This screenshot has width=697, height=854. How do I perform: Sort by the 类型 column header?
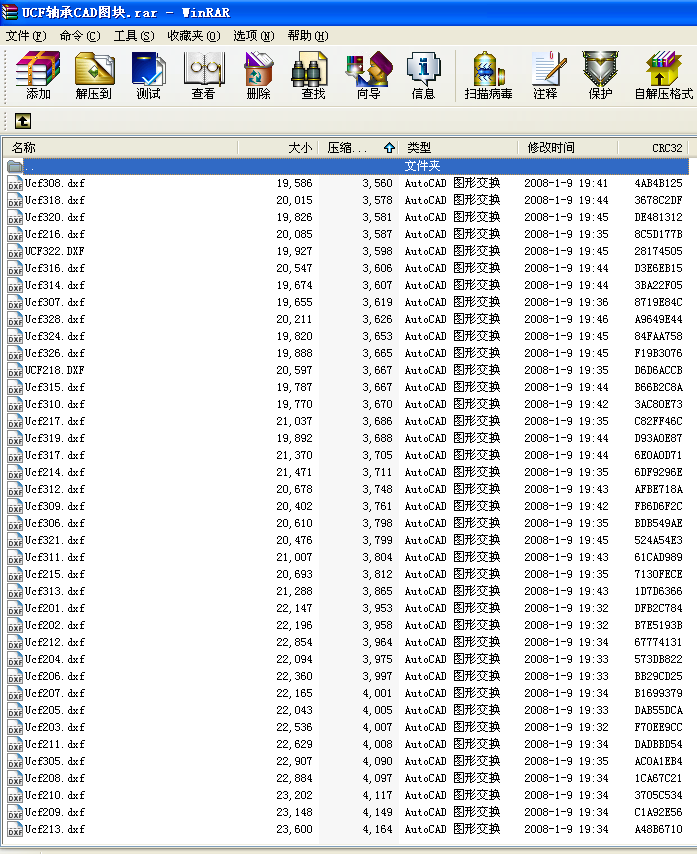[458, 148]
